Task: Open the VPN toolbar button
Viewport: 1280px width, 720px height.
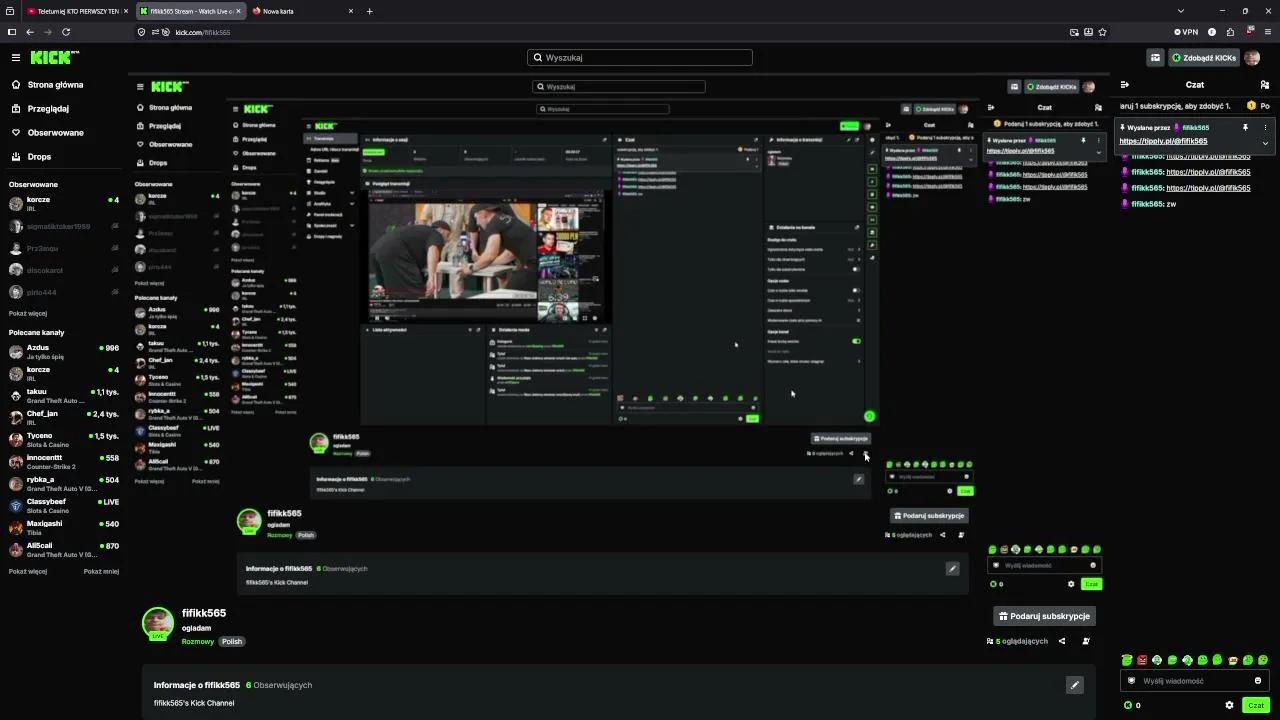Action: [x=1187, y=32]
